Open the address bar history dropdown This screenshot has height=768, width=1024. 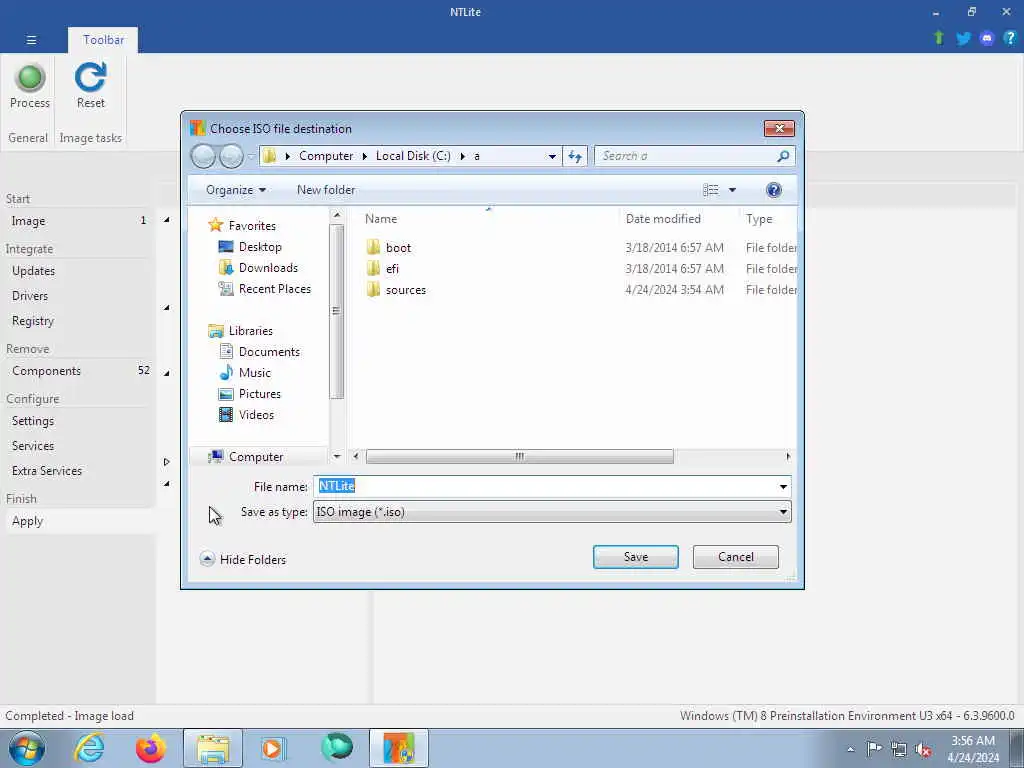pyautogui.click(x=552, y=156)
